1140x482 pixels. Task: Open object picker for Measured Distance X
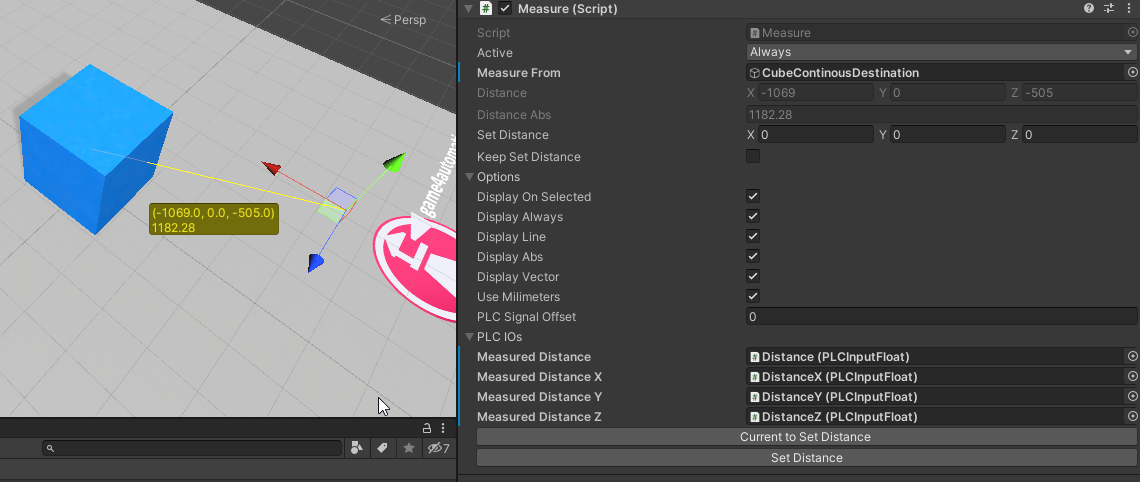pos(1132,377)
